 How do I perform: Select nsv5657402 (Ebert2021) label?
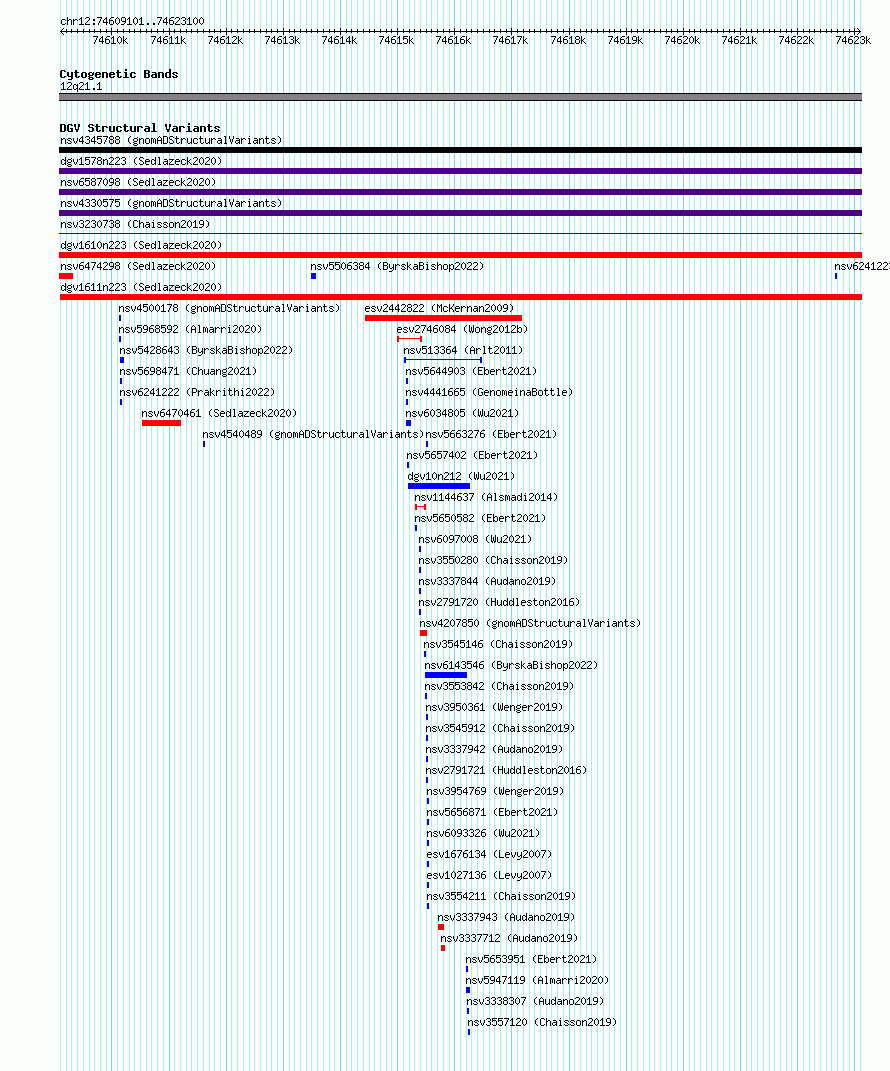[x=473, y=456]
